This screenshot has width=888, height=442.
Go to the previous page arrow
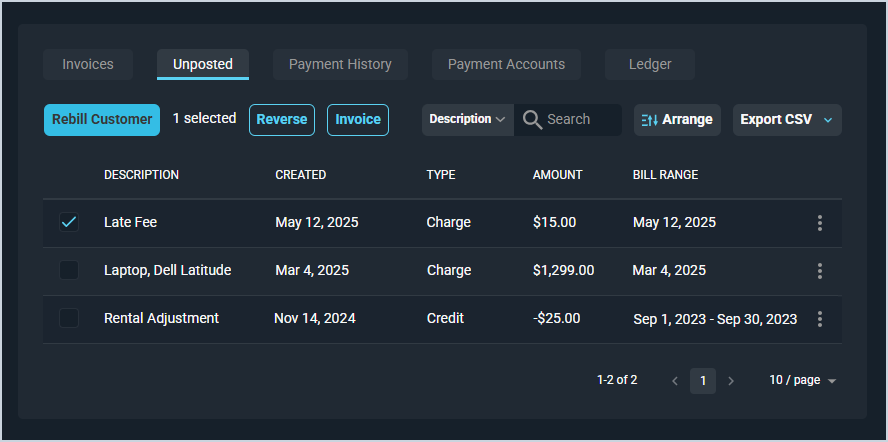[675, 381]
